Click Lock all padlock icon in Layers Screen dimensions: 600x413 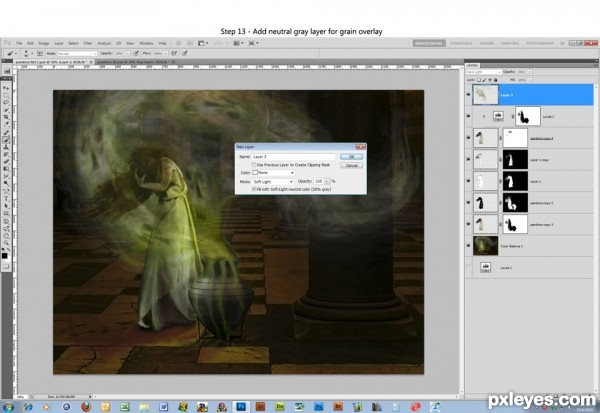click(496, 80)
